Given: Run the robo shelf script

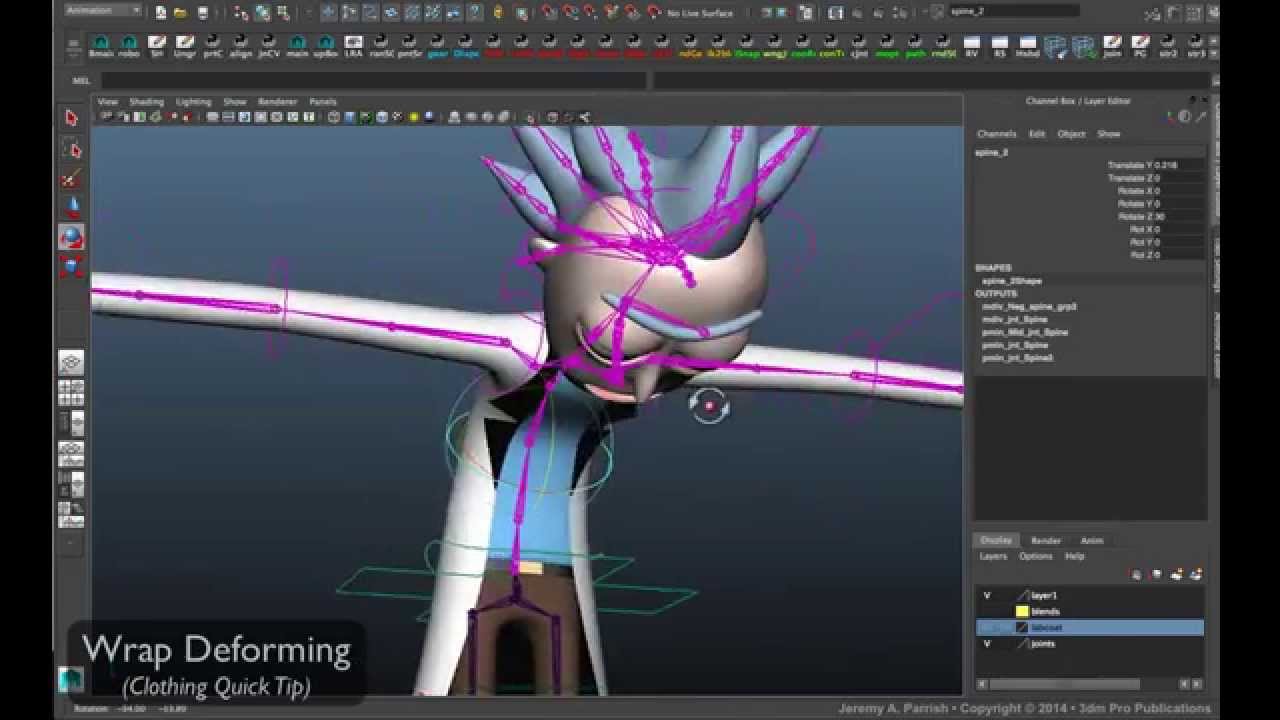Looking at the screenshot, I should (129, 46).
